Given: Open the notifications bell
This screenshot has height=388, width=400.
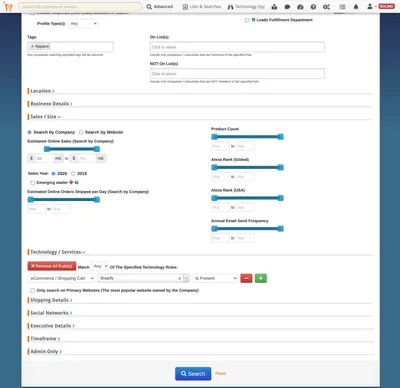Looking at the screenshot, I should [356, 7].
